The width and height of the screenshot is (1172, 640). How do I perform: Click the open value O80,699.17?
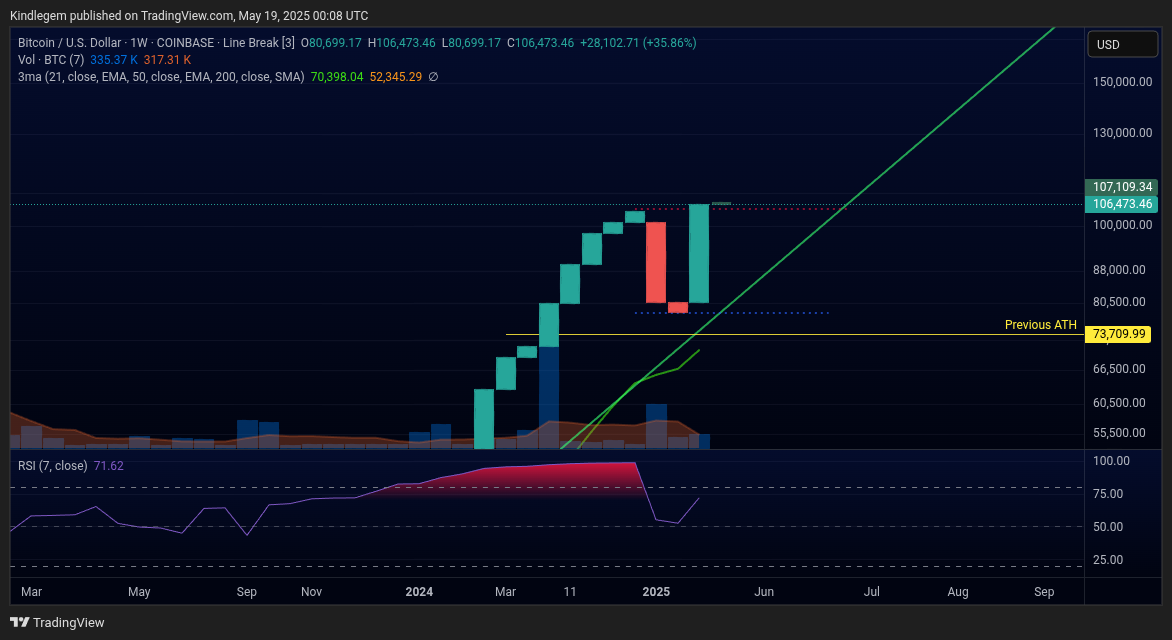click(331, 43)
